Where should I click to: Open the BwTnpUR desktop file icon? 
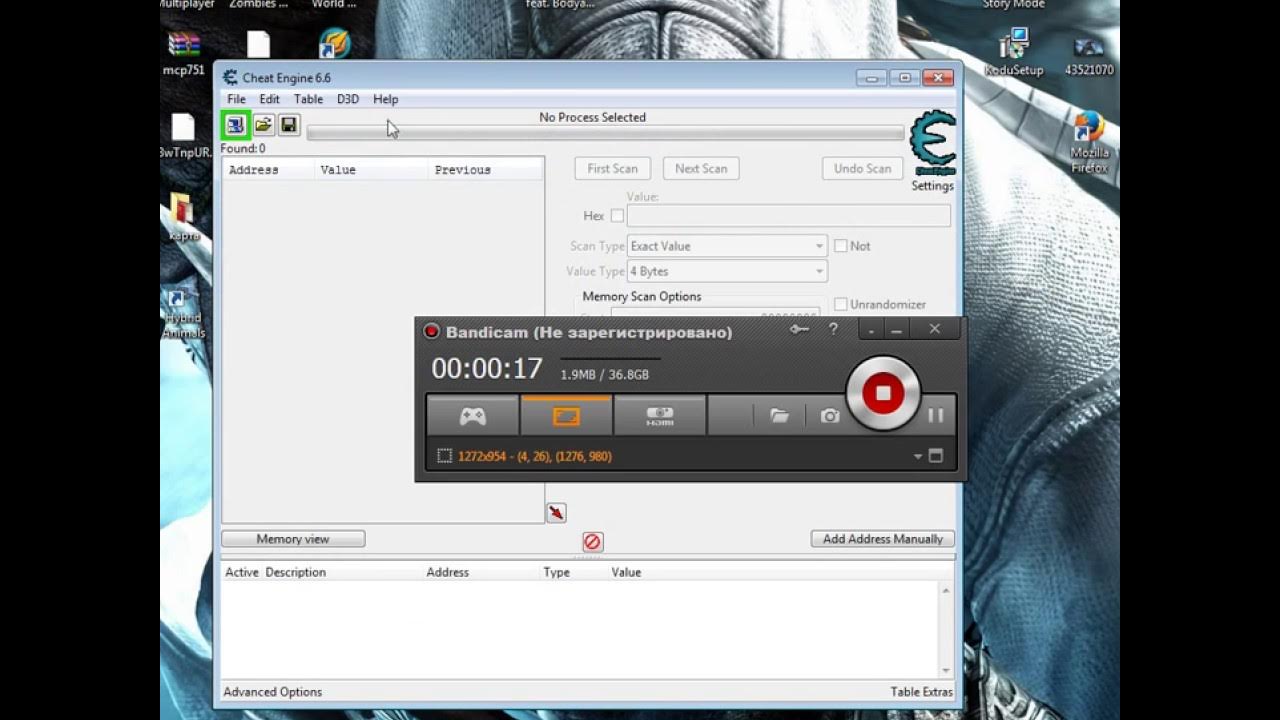pos(184,136)
